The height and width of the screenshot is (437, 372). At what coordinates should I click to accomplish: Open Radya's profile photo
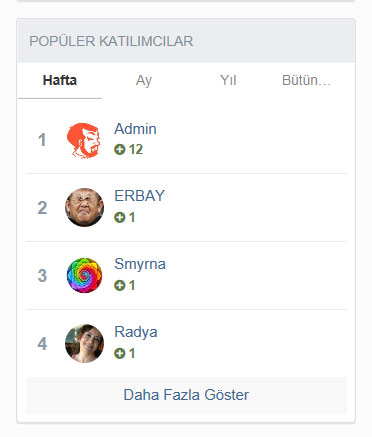pos(84,343)
